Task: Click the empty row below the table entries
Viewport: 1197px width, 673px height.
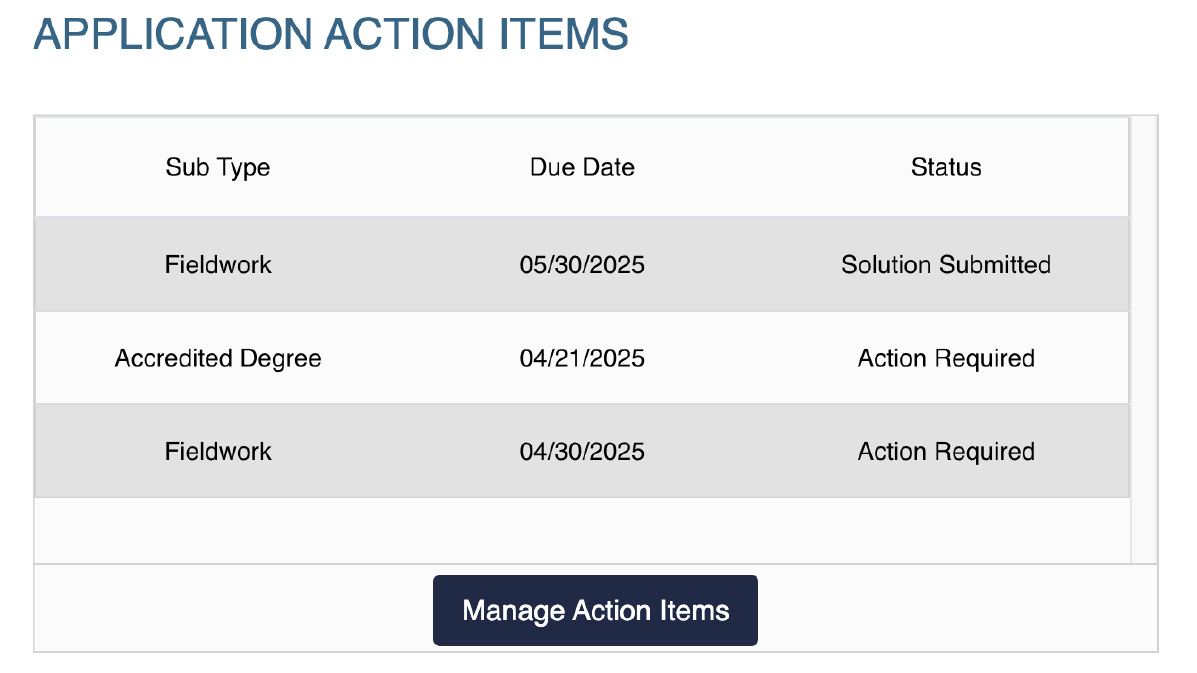Action: [x=582, y=531]
